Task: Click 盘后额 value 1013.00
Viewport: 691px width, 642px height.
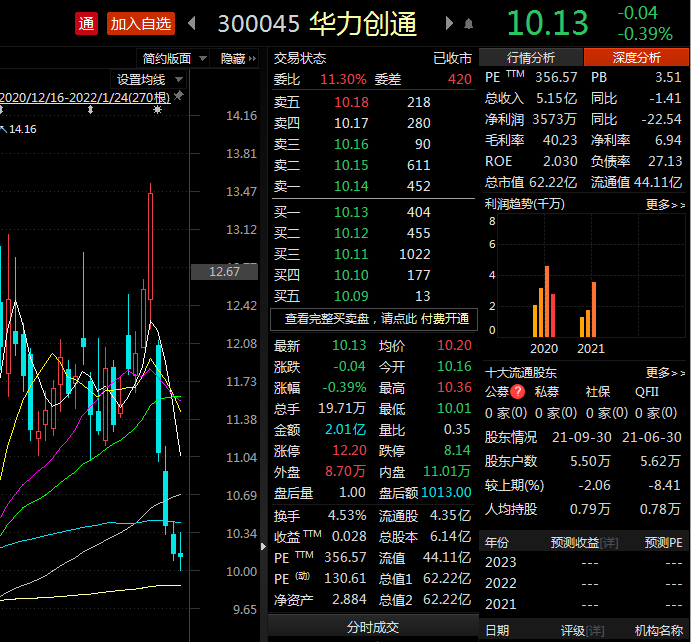Action: 446,492
